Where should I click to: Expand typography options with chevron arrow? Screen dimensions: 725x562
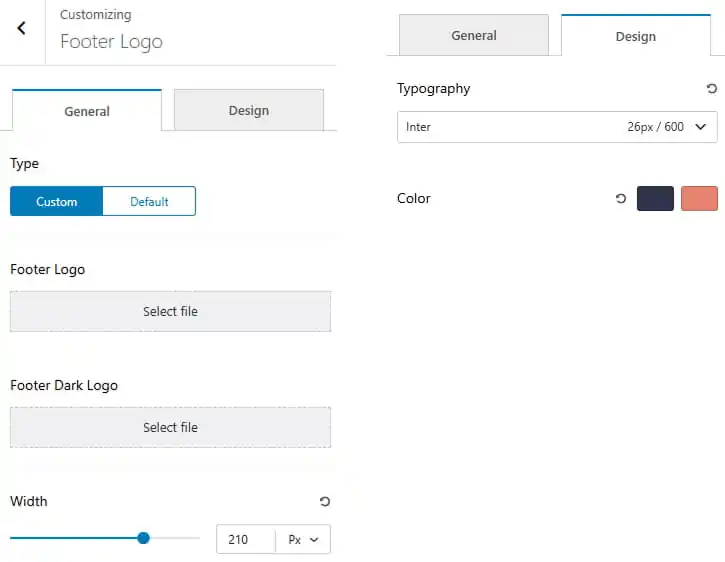(700, 127)
